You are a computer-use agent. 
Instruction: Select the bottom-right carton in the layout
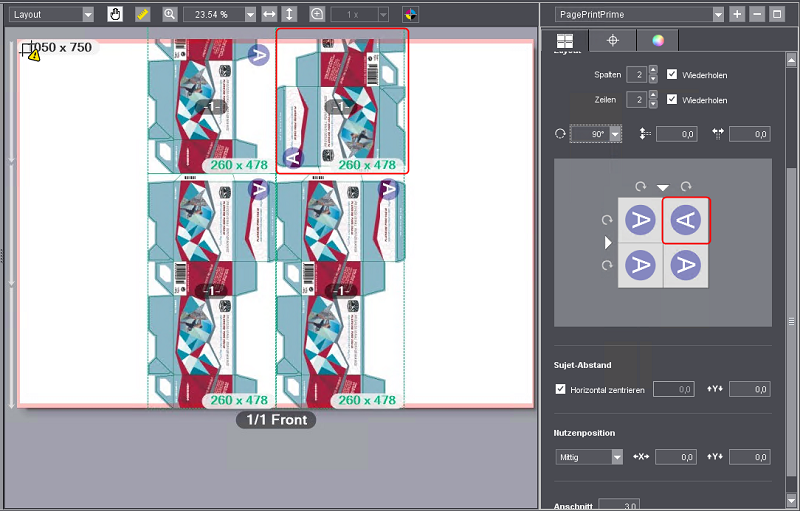[x=340, y=291]
